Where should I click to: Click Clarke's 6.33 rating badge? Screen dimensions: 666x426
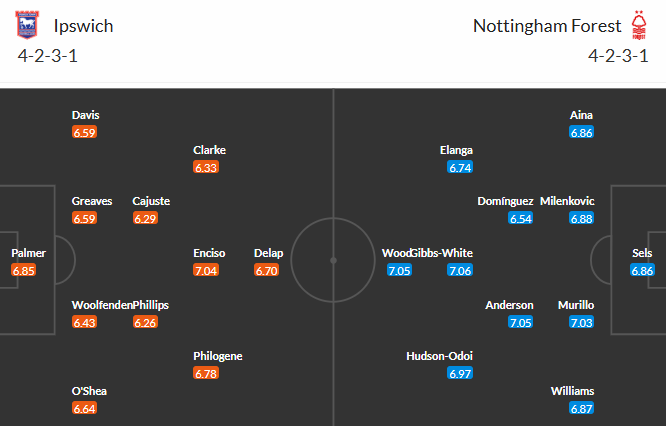click(x=206, y=167)
